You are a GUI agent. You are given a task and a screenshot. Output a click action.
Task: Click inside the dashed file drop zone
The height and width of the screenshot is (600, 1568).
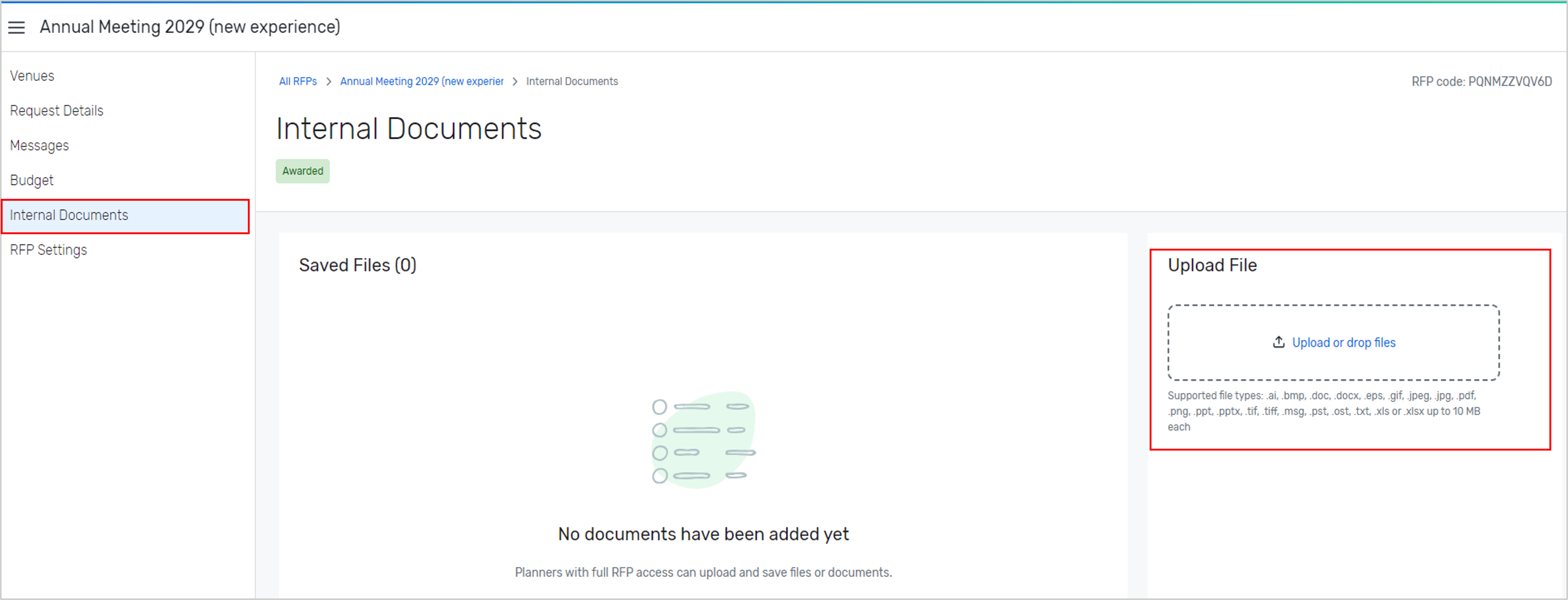[x=1333, y=342]
